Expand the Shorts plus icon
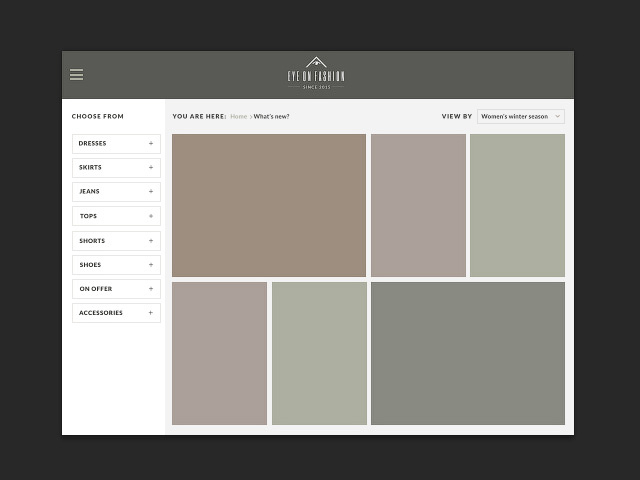Screen dimensions: 640x480 coord(151,241)
